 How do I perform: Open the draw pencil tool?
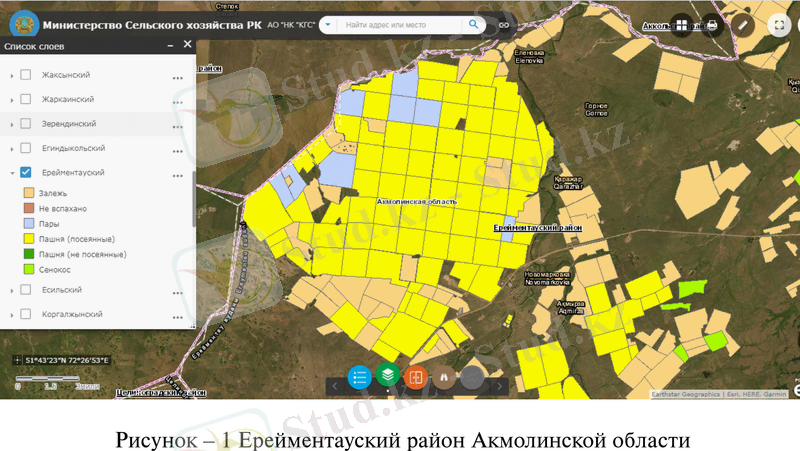(743, 25)
